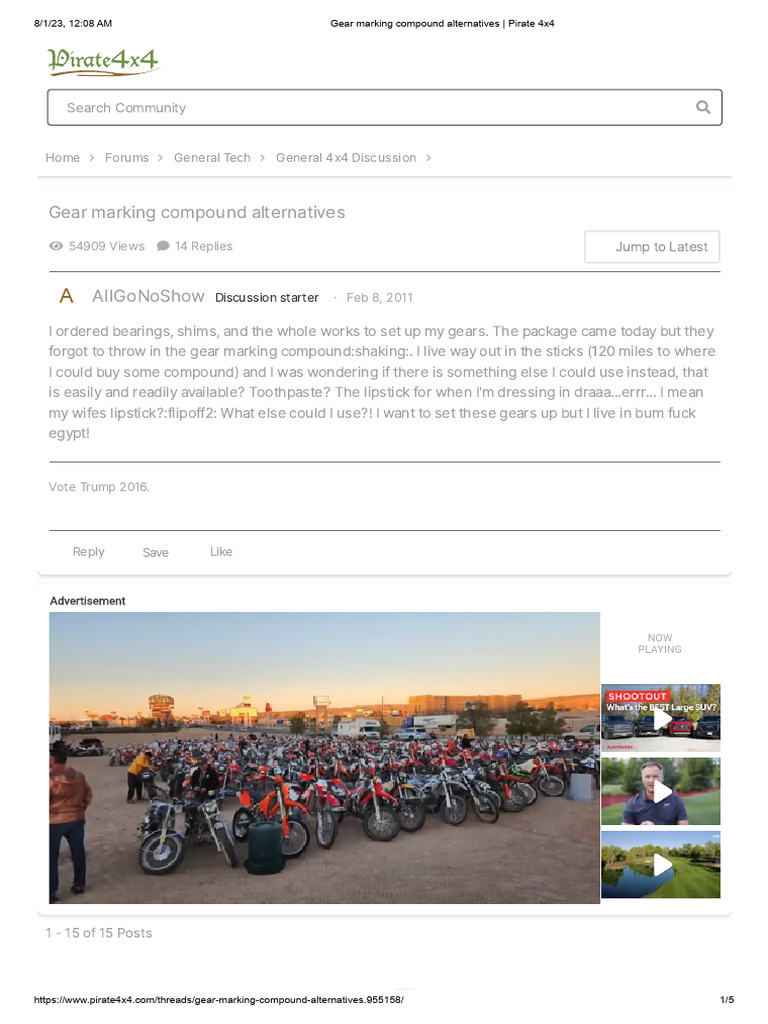Go to Forums breadcrumb
This screenshot has height=1024, width=768.
[x=127, y=158]
